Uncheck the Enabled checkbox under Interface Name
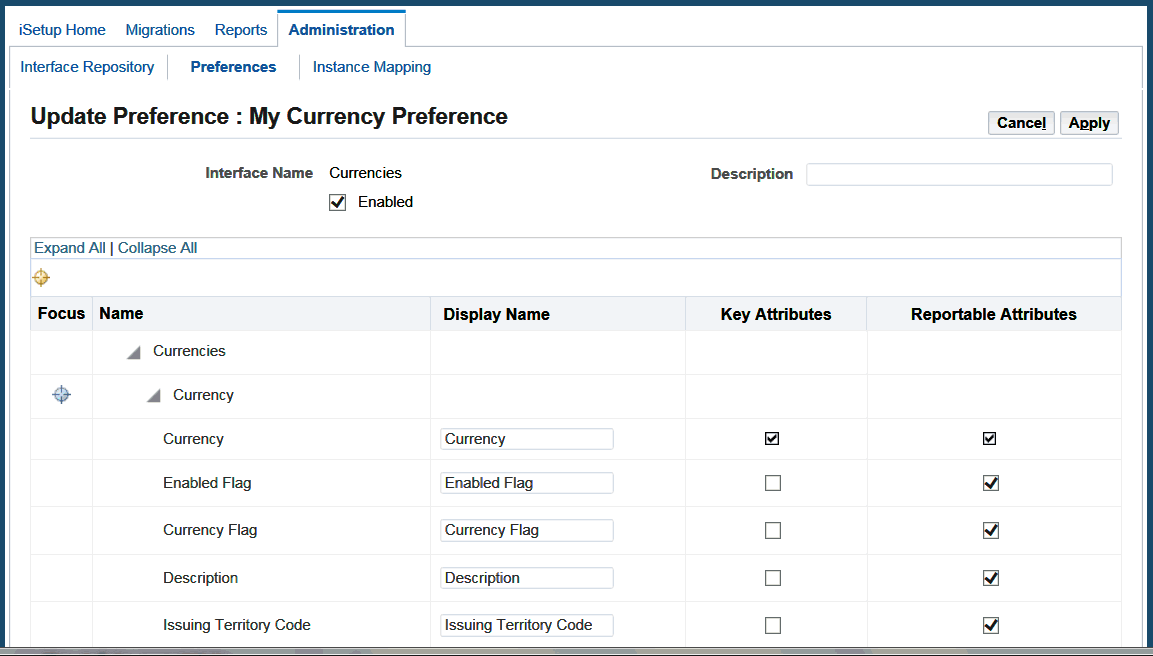The width and height of the screenshot is (1153, 656). [338, 202]
